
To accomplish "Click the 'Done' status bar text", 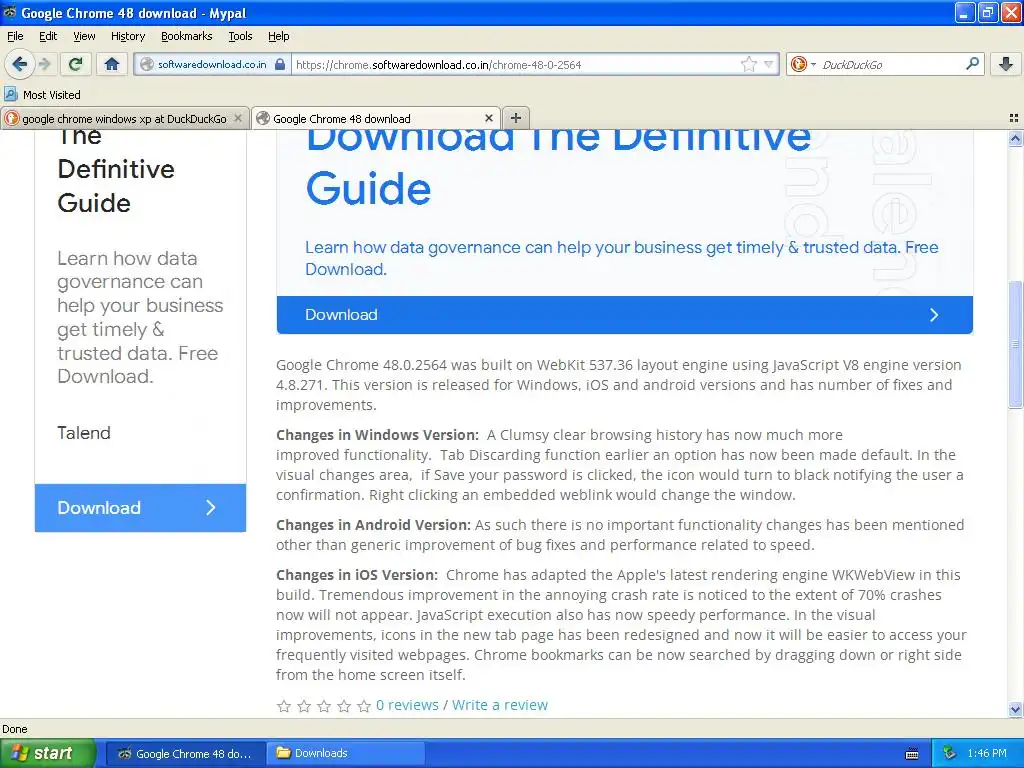I will pos(14,729).
